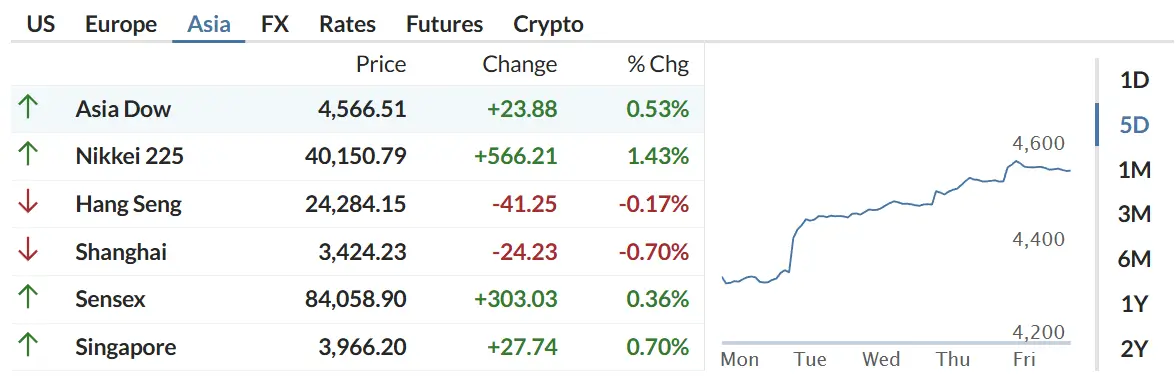Open the Hang Seng index link
Screen dimensions: 1176x388
point(128,203)
